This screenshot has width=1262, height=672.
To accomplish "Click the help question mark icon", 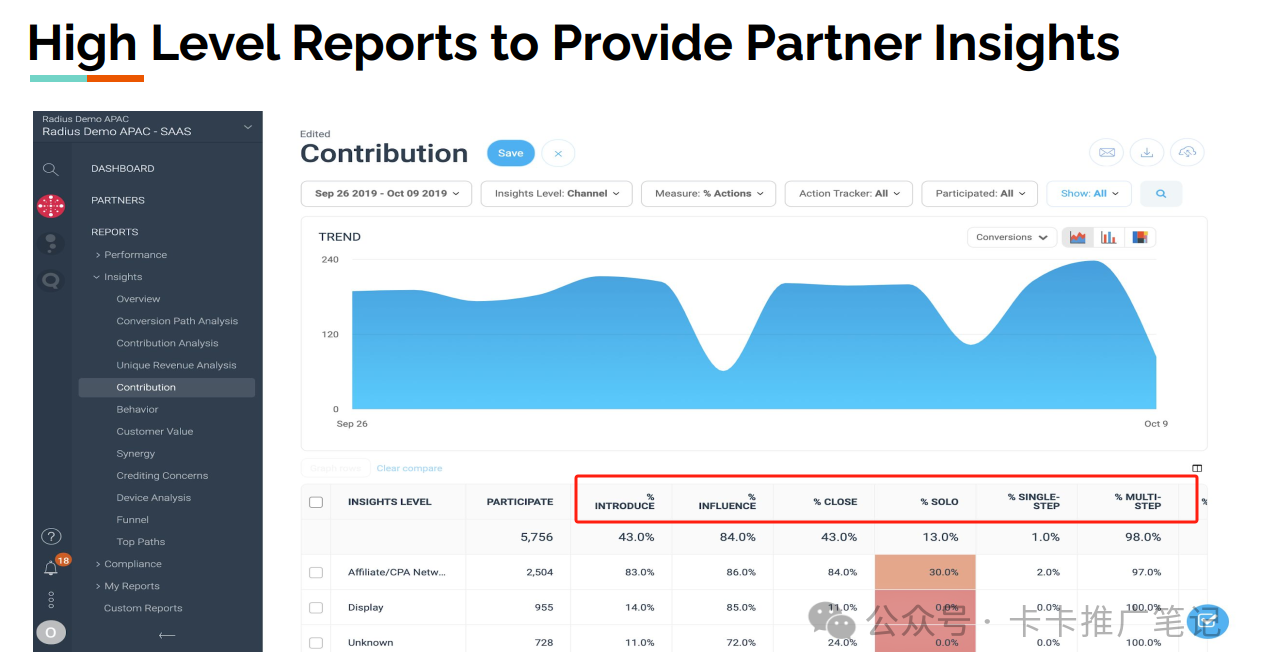I will (x=51, y=537).
